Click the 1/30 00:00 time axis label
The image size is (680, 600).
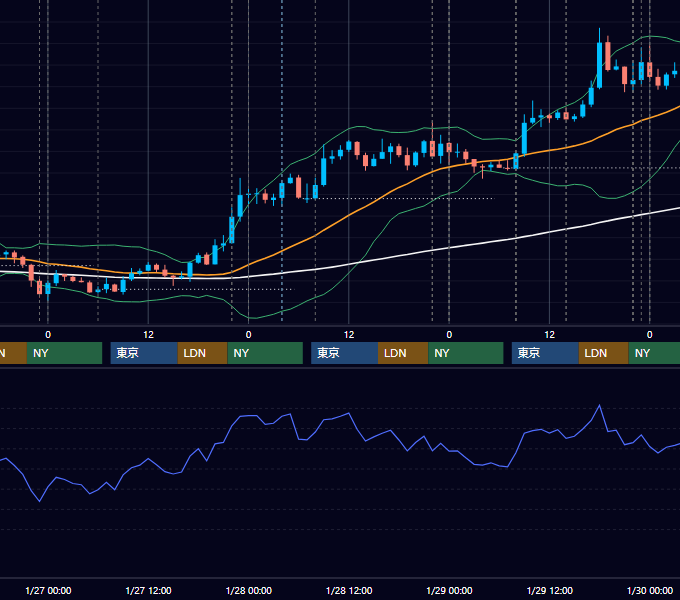click(x=650, y=590)
